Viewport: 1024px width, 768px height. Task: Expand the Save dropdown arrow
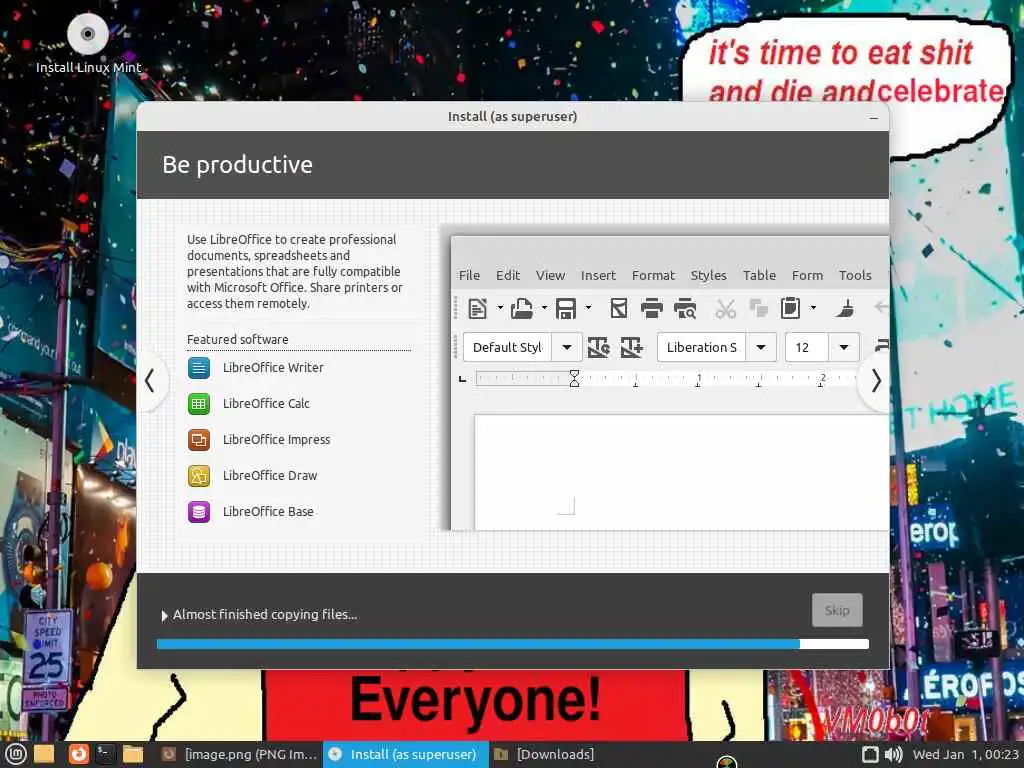click(588, 307)
